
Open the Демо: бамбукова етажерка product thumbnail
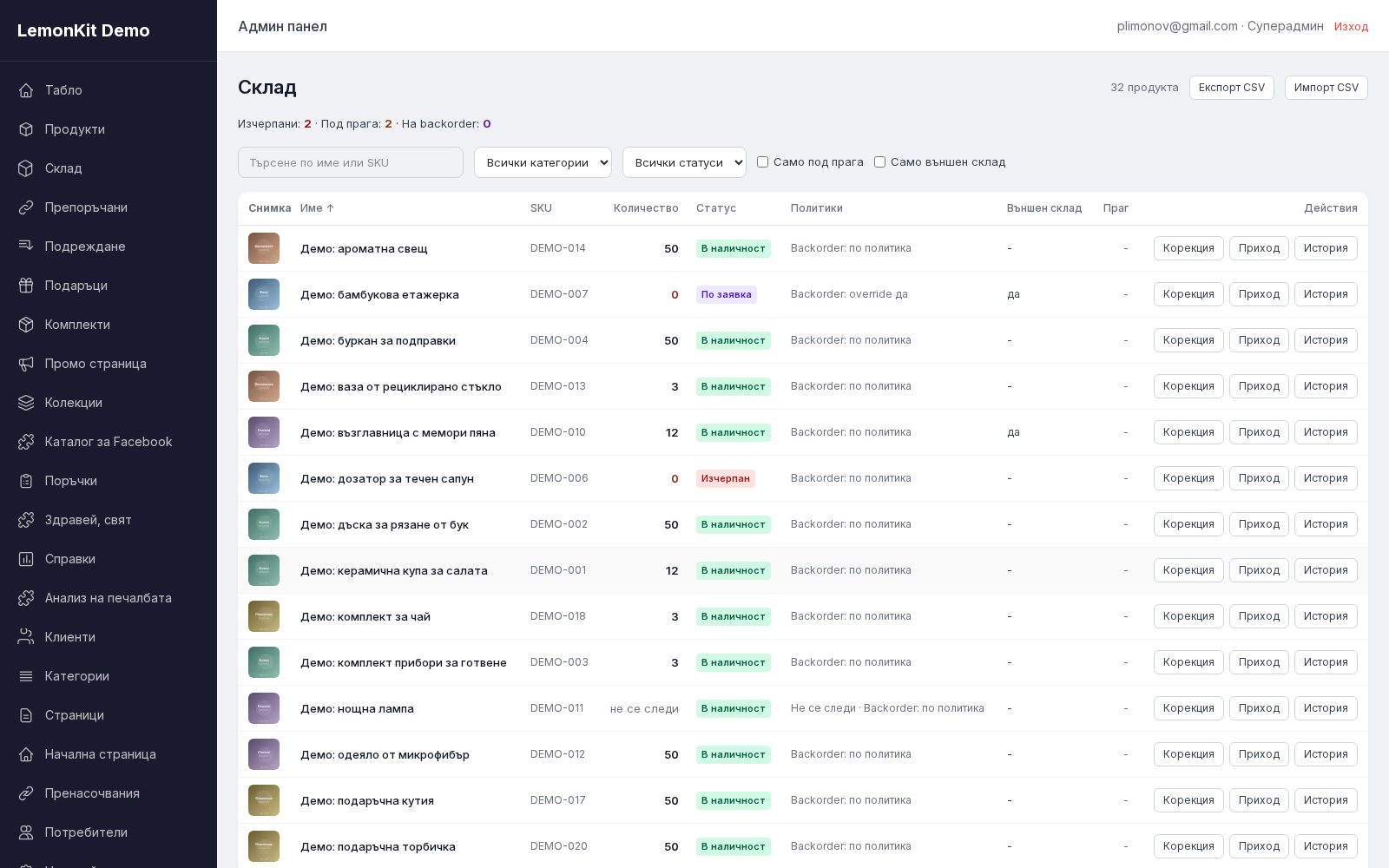pyautogui.click(x=264, y=294)
